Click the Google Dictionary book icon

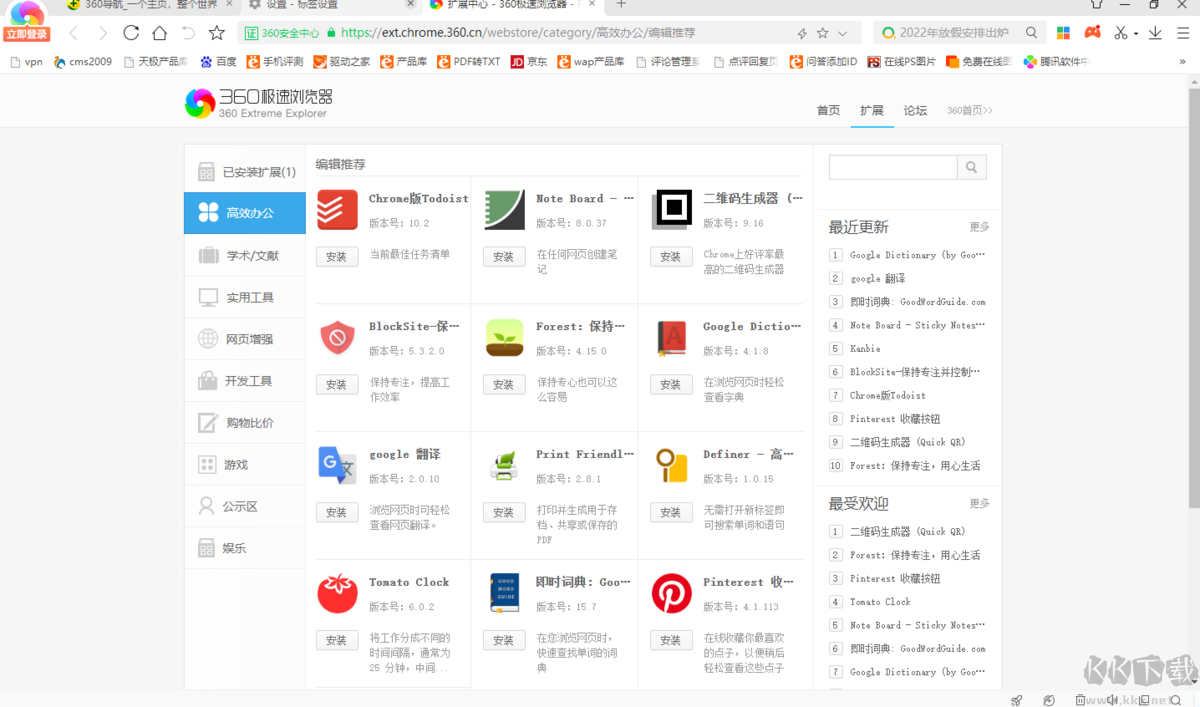pos(672,338)
